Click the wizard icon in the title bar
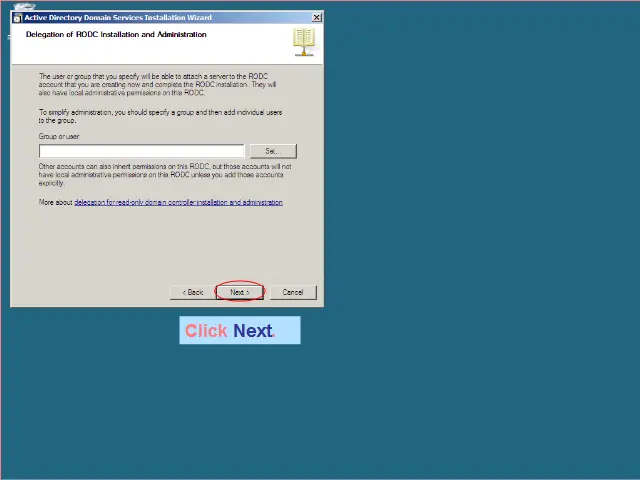This screenshot has height=480, width=640. point(18,17)
